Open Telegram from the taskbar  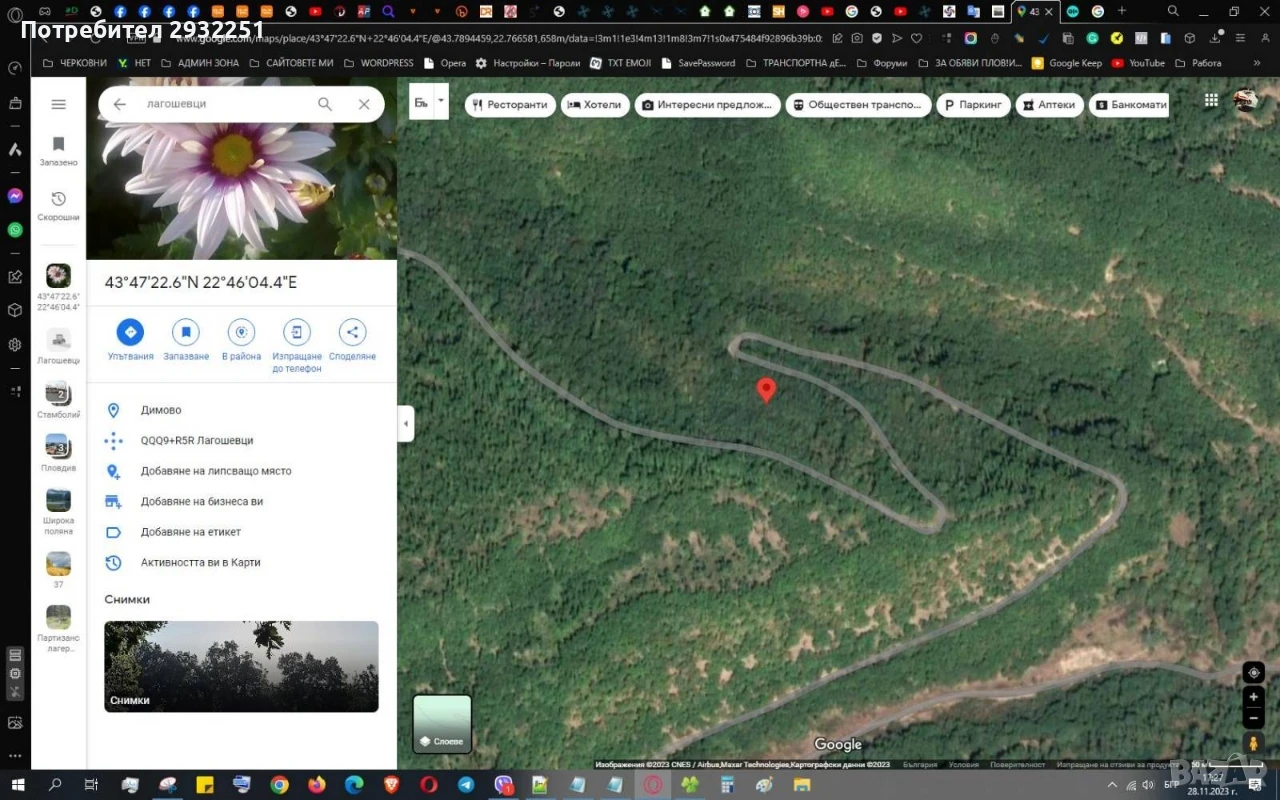pos(466,785)
